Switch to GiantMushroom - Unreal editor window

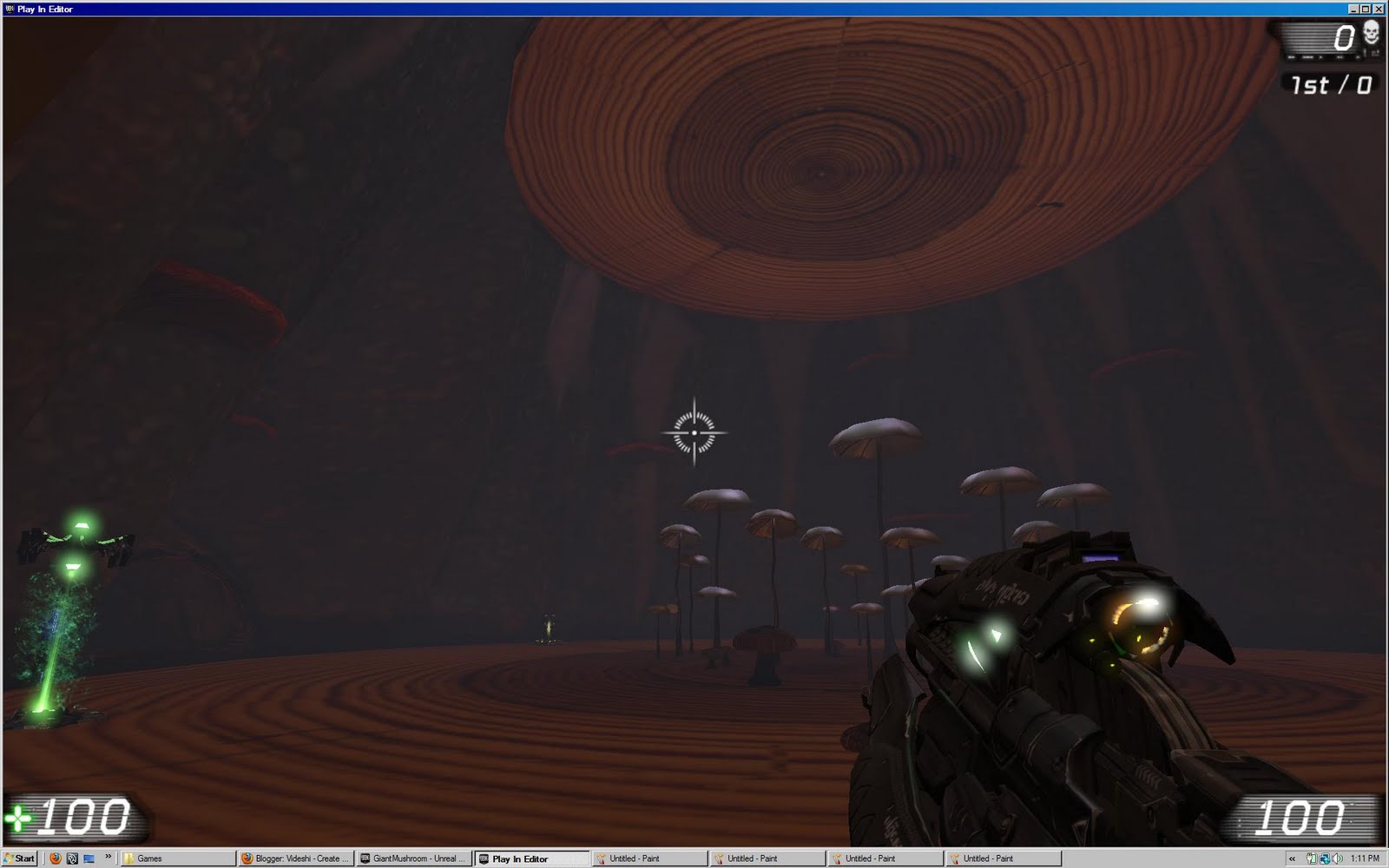(x=414, y=858)
